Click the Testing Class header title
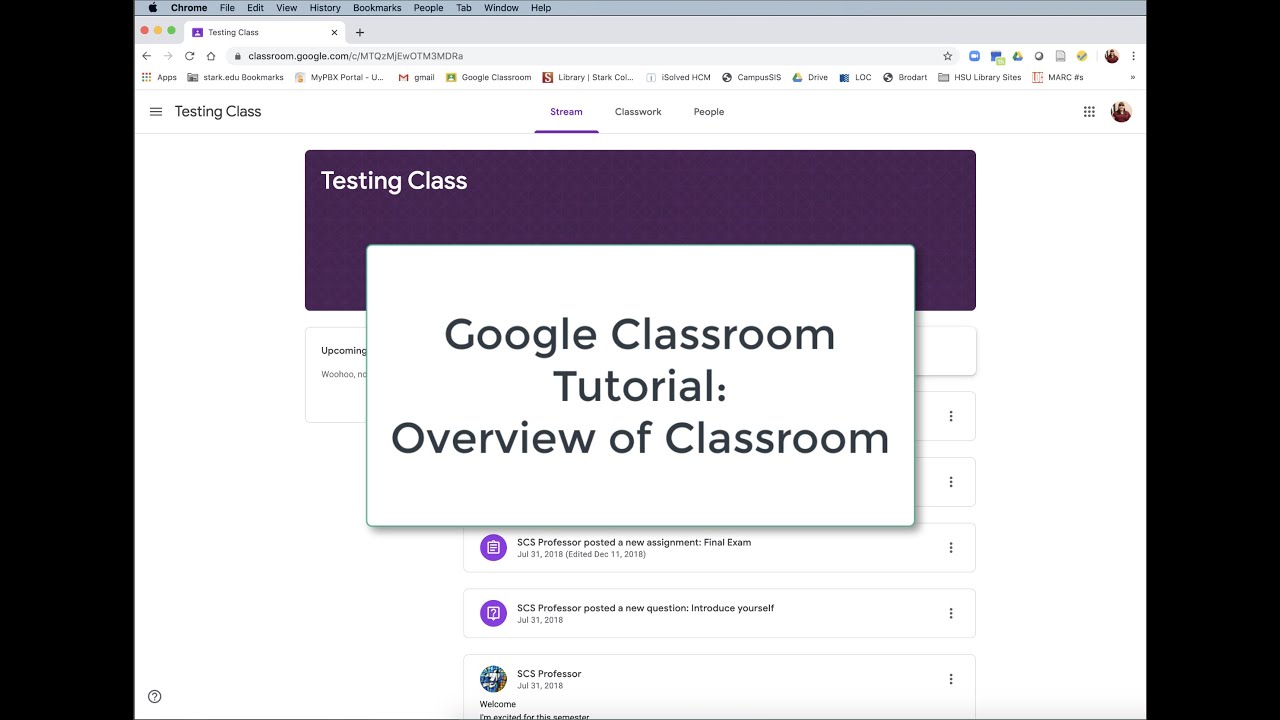Viewport: 1280px width, 720px height. coord(218,112)
